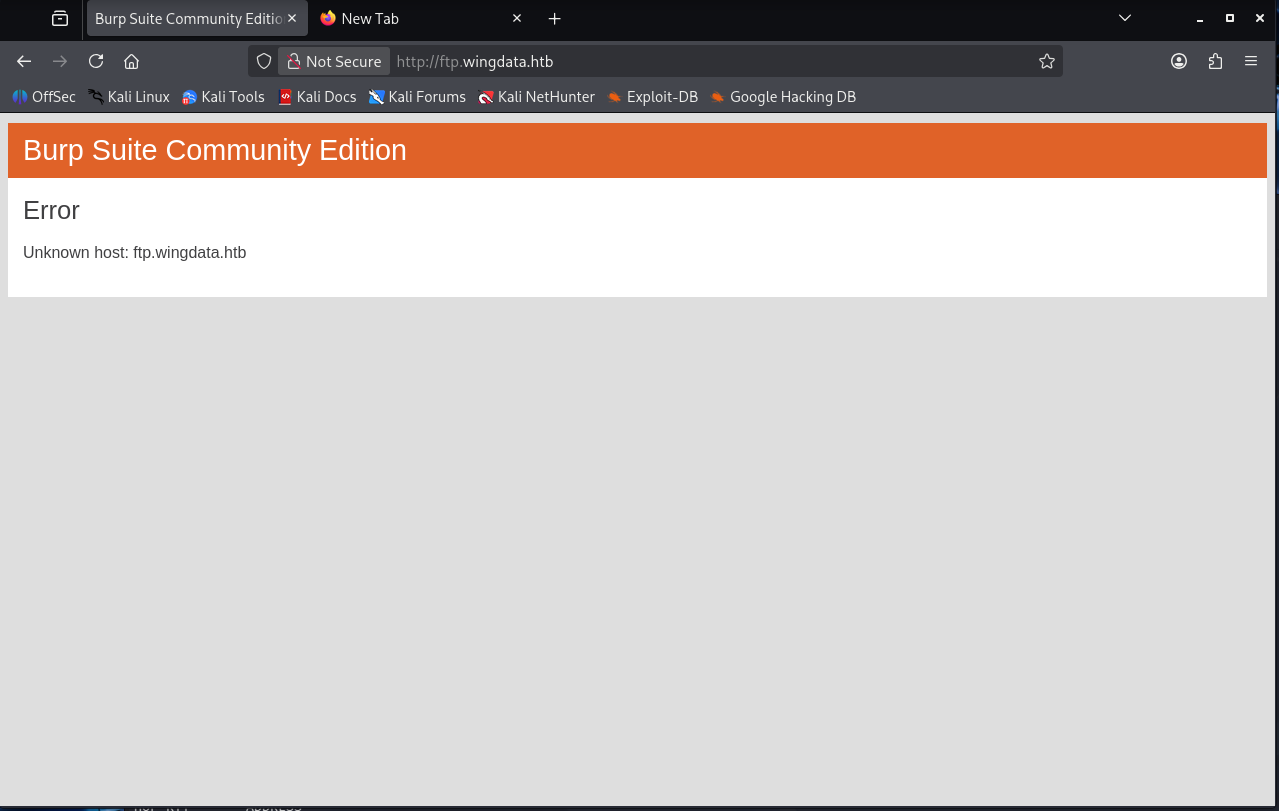
Task: Show Not Secure site information
Action: point(334,61)
